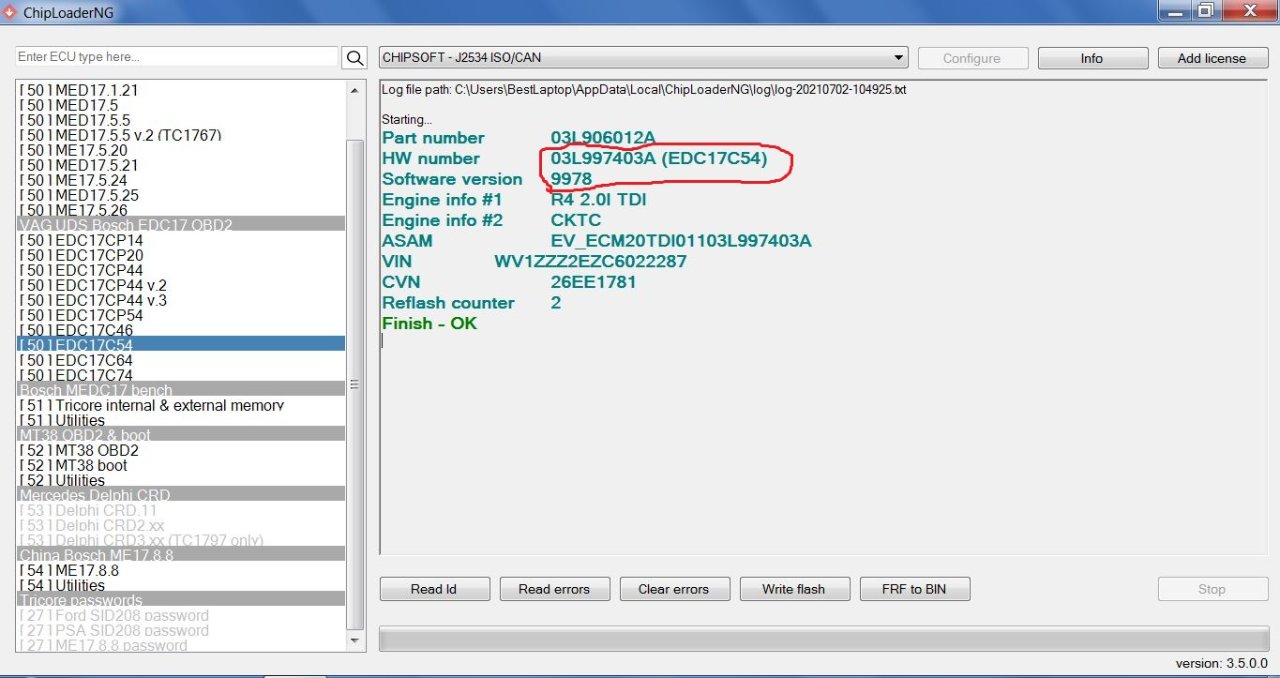
Task: Click the Read Id button
Action: 434,589
